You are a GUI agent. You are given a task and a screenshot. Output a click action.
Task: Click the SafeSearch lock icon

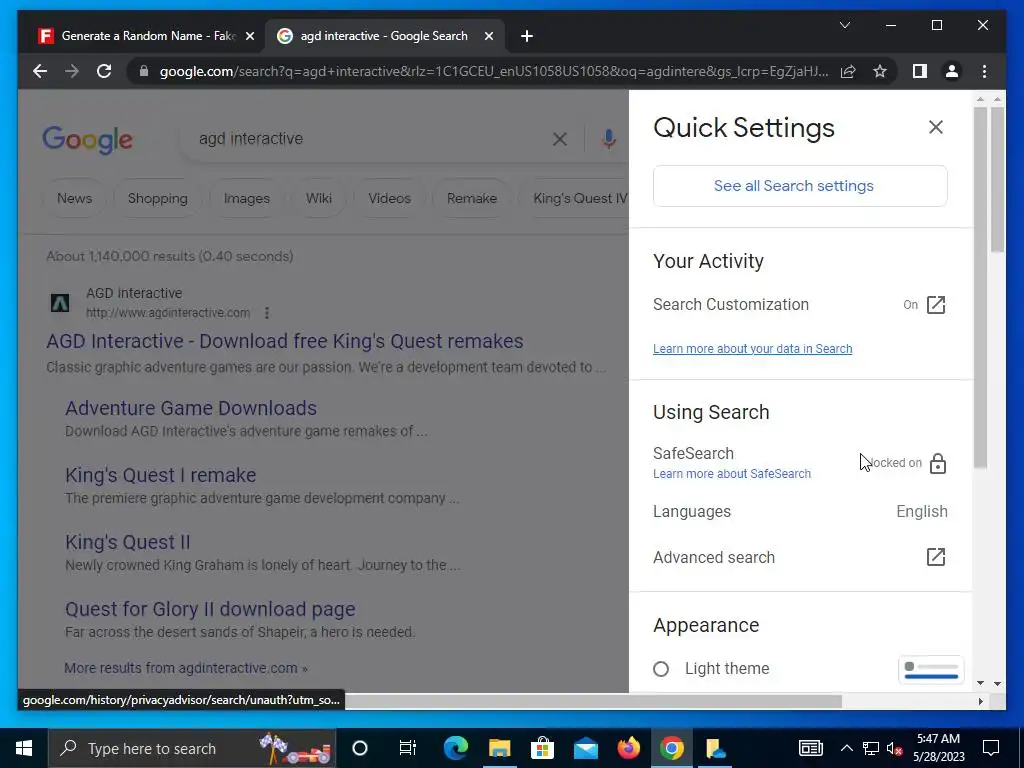pos(937,463)
